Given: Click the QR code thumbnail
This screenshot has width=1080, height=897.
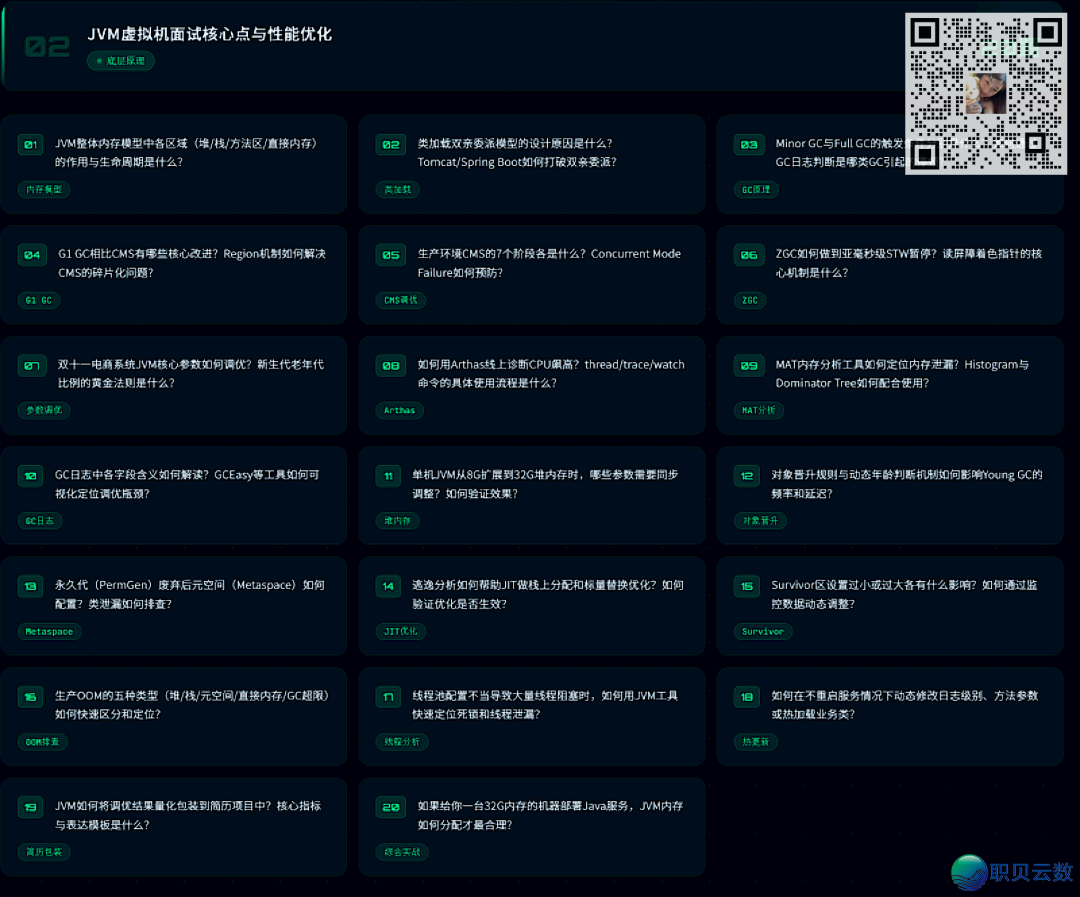Looking at the screenshot, I should point(985,92).
